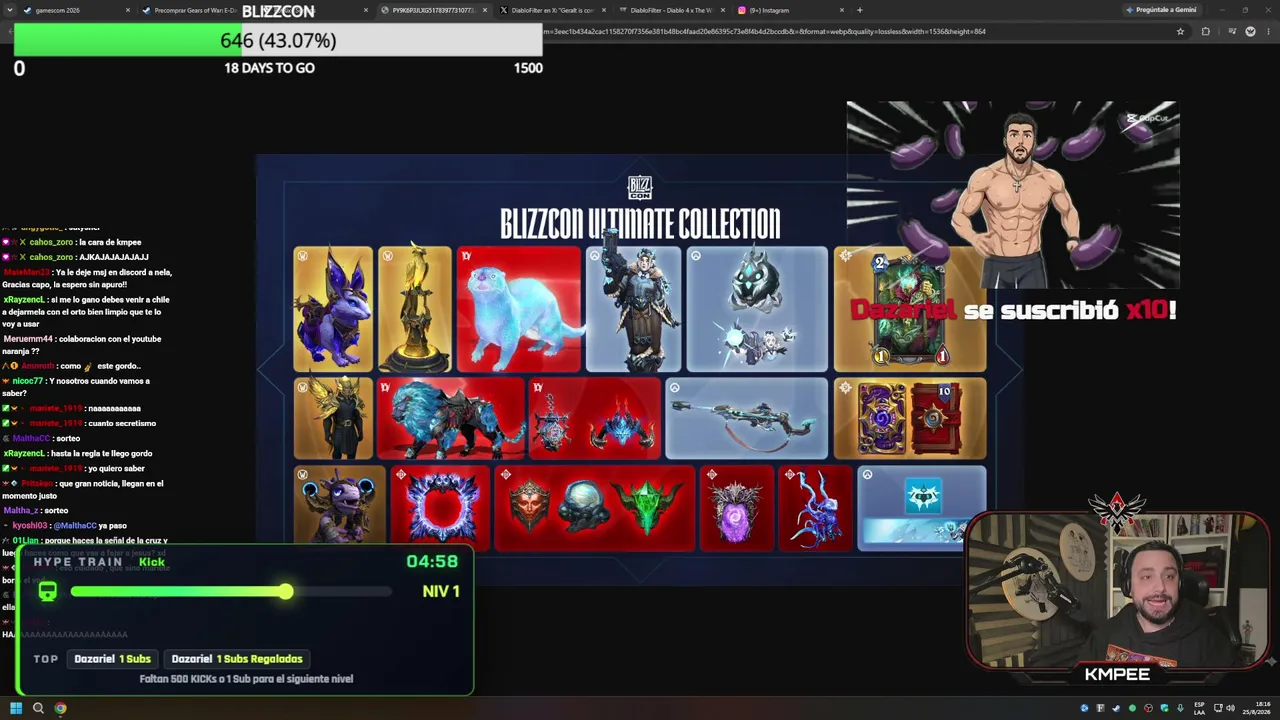Click the browser address bar URL
The image size is (1280, 720).
pos(765,31)
